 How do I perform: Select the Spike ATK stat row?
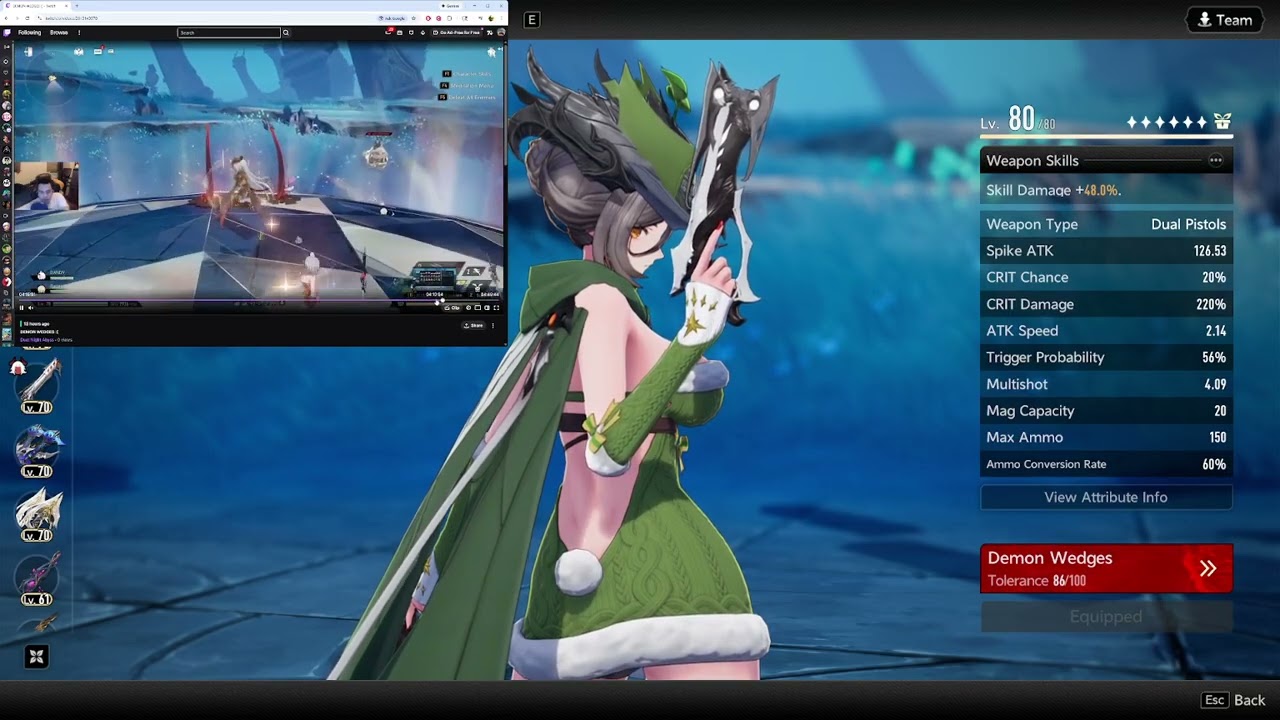[x=1106, y=251]
